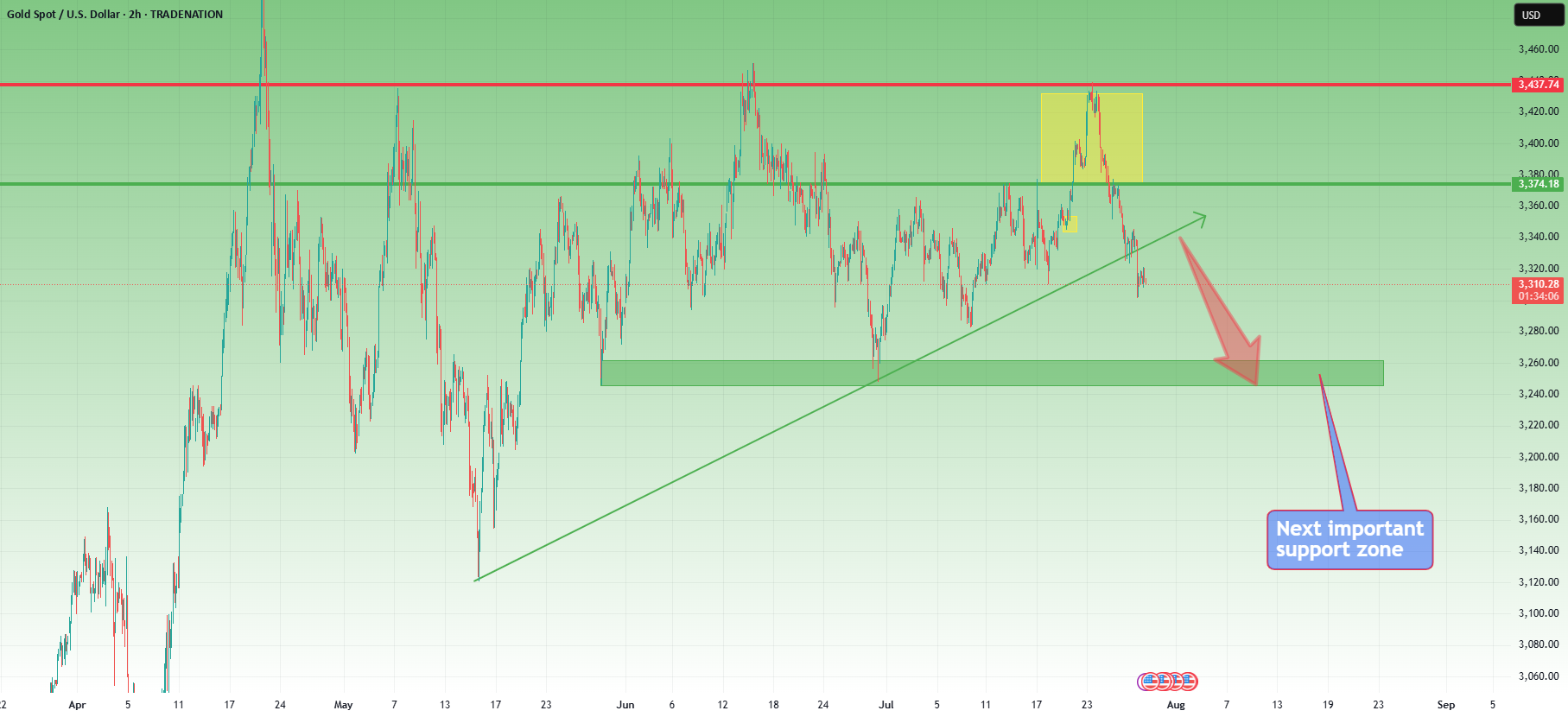Click the Aug label on the time axis
The image size is (1568, 717).
1176,705
